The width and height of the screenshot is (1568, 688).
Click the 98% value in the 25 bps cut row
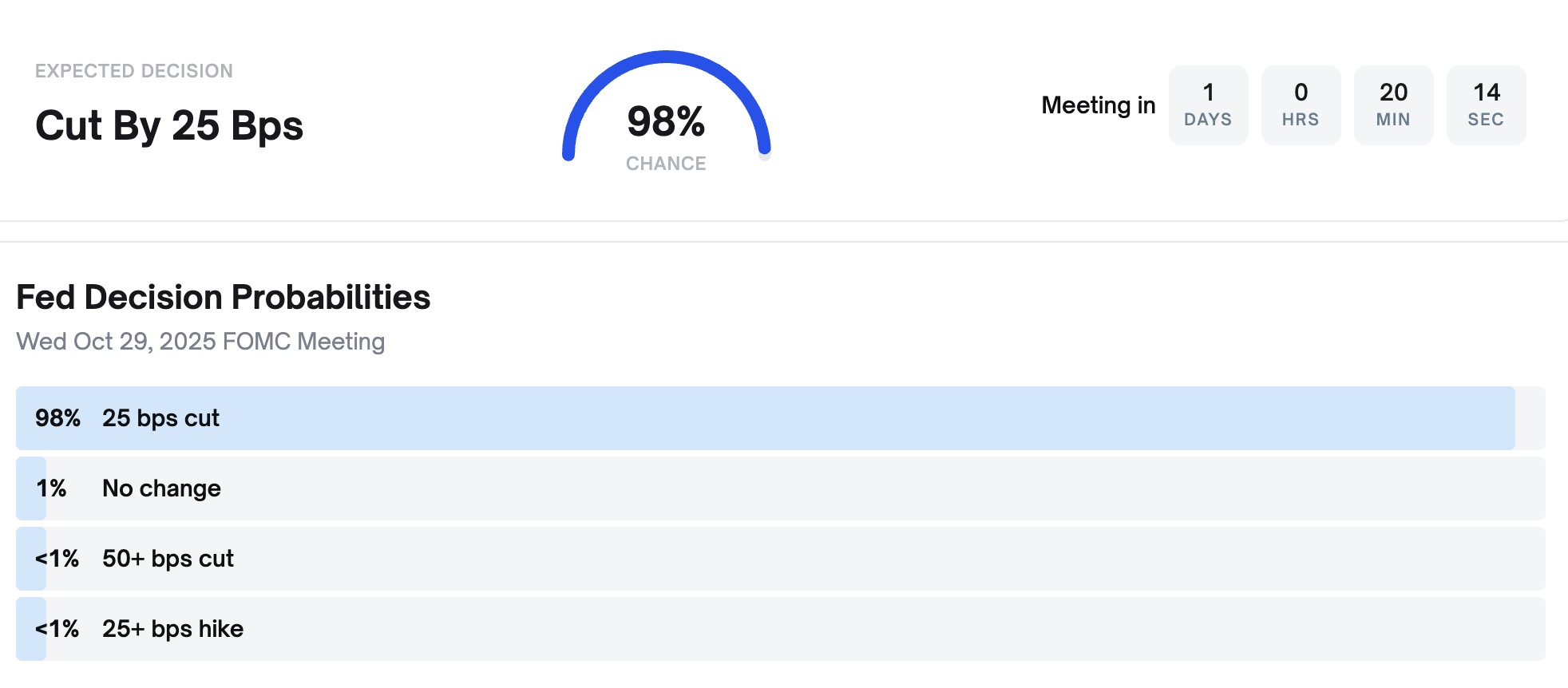(57, 418)
